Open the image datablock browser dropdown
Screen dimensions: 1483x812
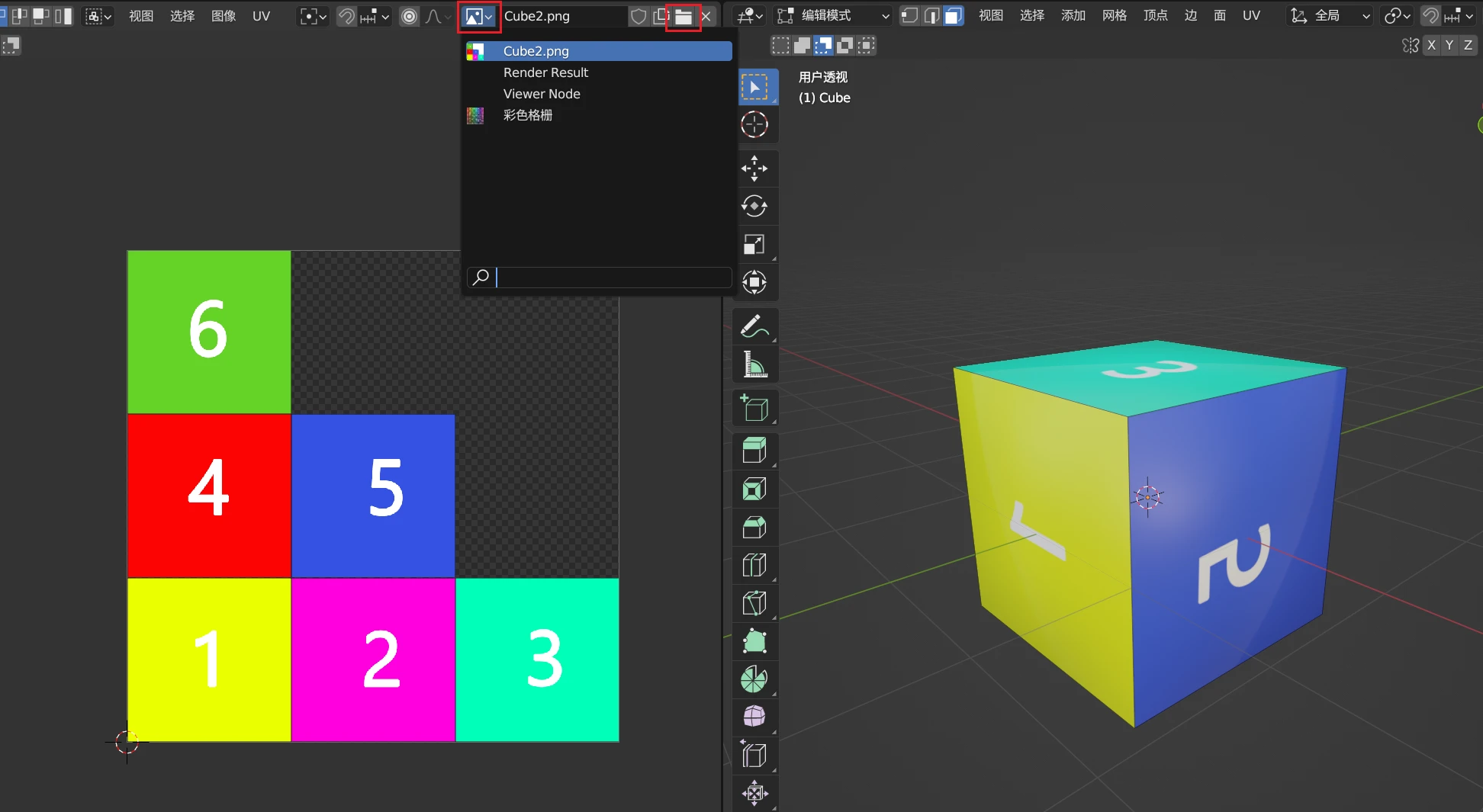(478, 15)
